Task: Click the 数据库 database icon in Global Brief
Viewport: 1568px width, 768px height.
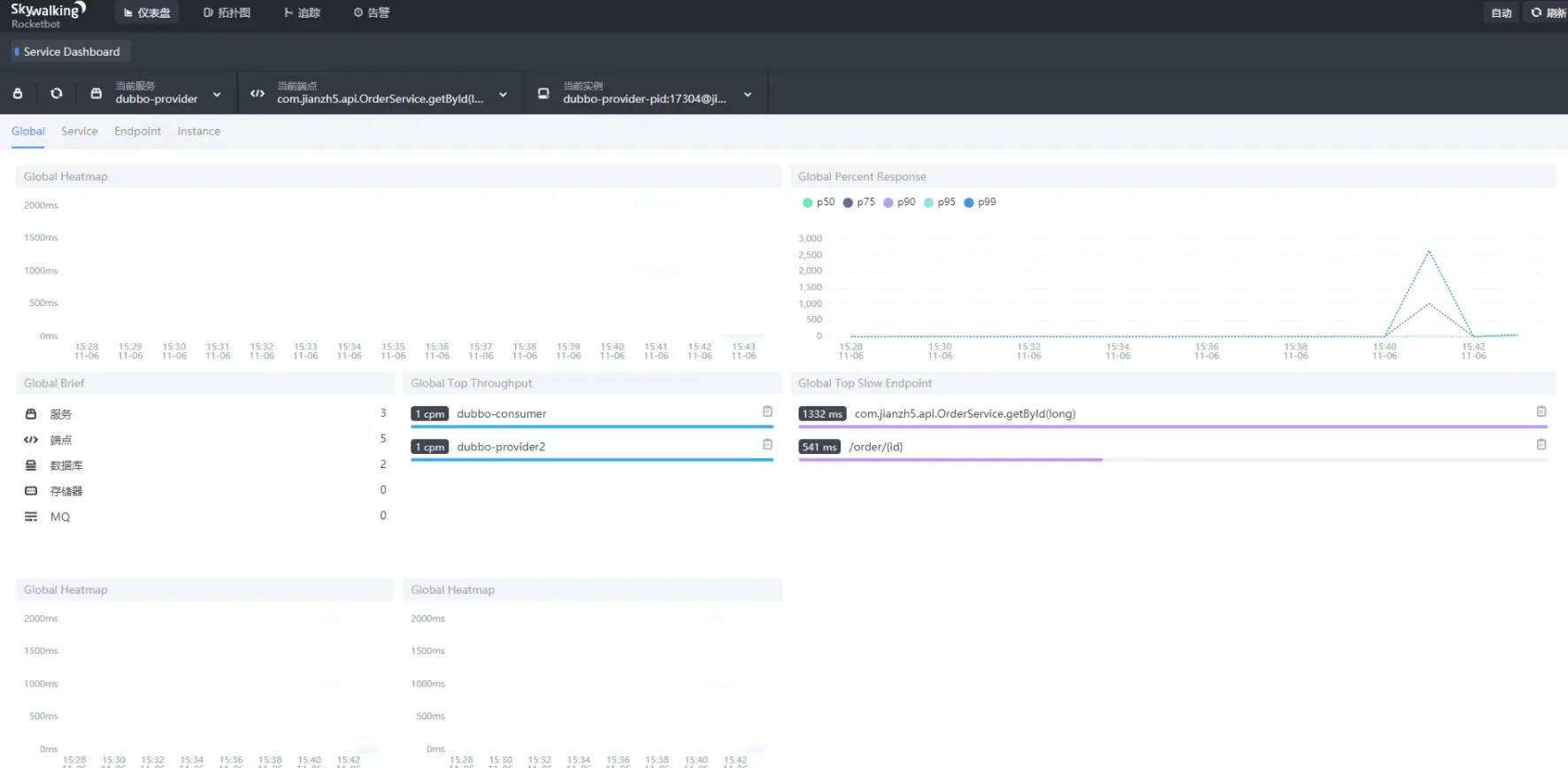Action: coord(31,465)
